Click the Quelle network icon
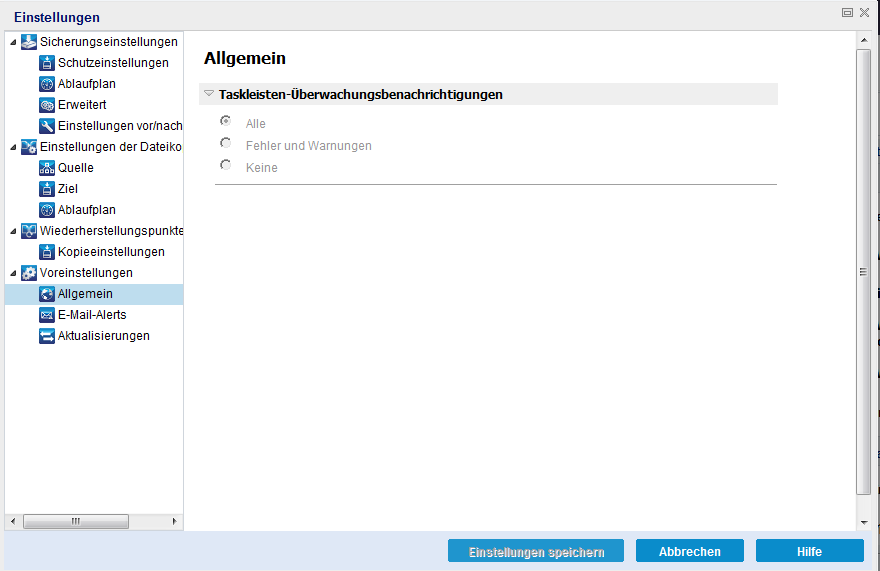880x571 pixels. tap(47, 168)
